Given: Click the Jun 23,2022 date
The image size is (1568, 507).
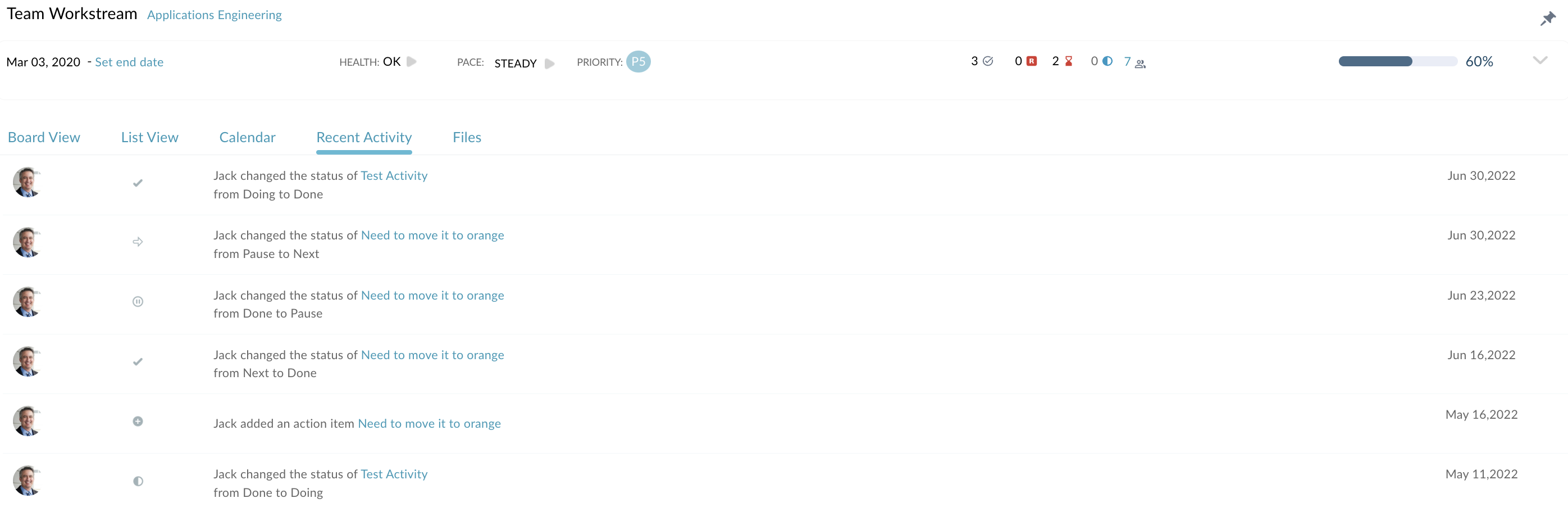Looking at the screenshot, I should pyautogui.click(x=1481, y=296).
